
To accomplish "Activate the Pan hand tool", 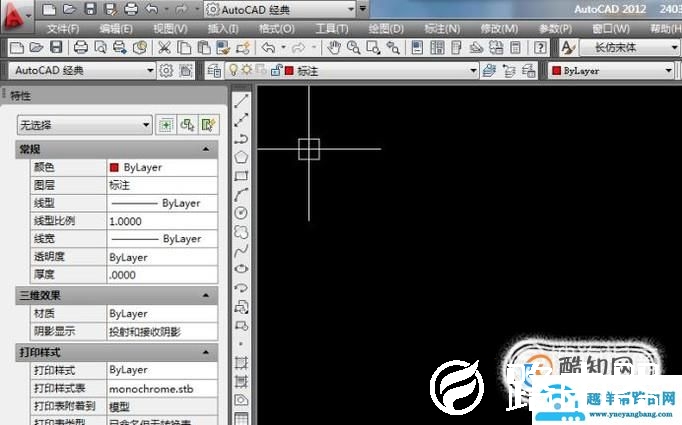I will click(334, 47).
